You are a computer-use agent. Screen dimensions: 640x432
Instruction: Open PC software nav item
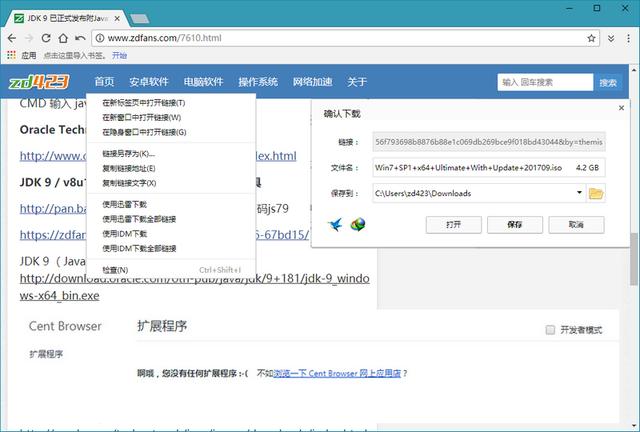point(203,82)
